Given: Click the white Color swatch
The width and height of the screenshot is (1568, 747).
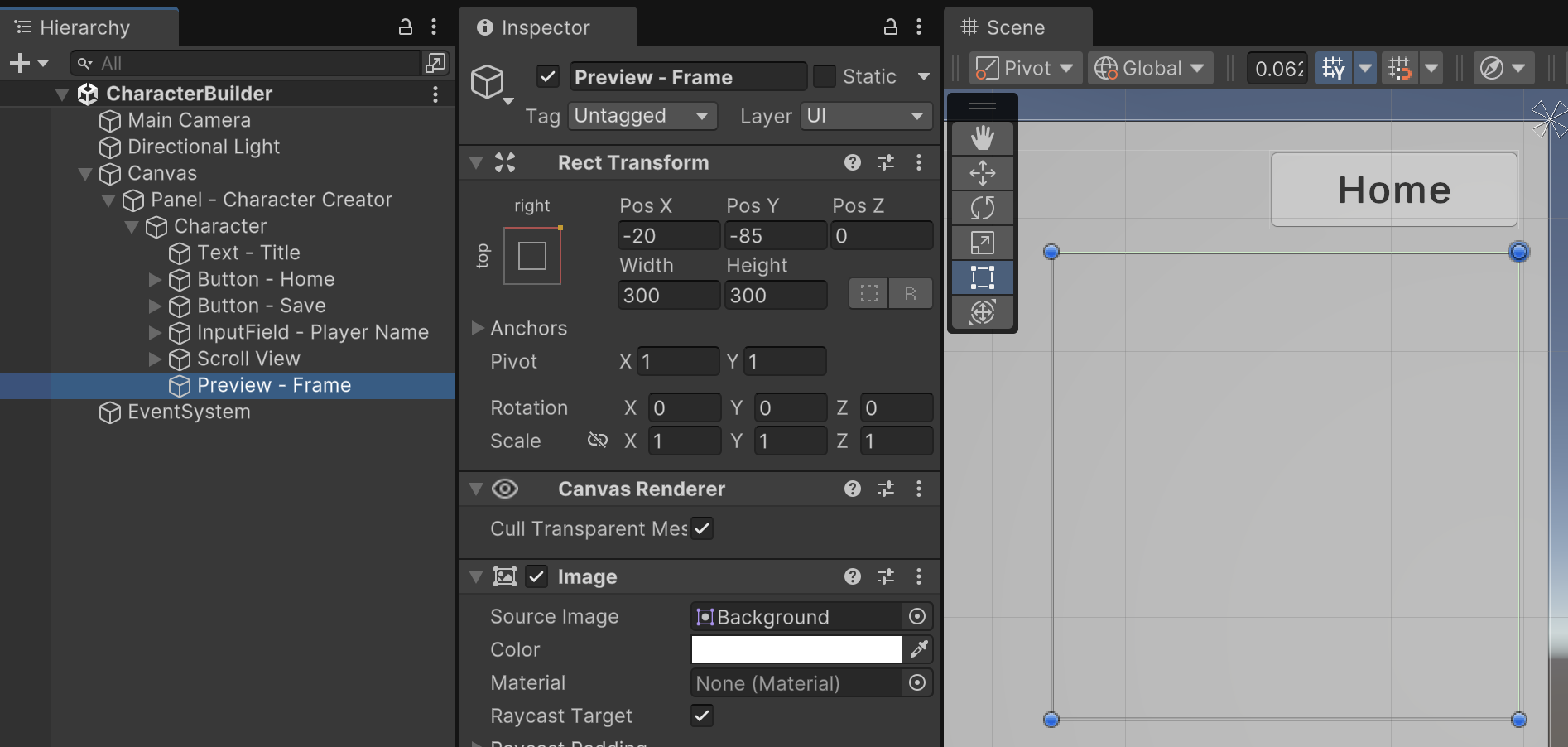Looking at the screenshot, I should pos(796,649).
